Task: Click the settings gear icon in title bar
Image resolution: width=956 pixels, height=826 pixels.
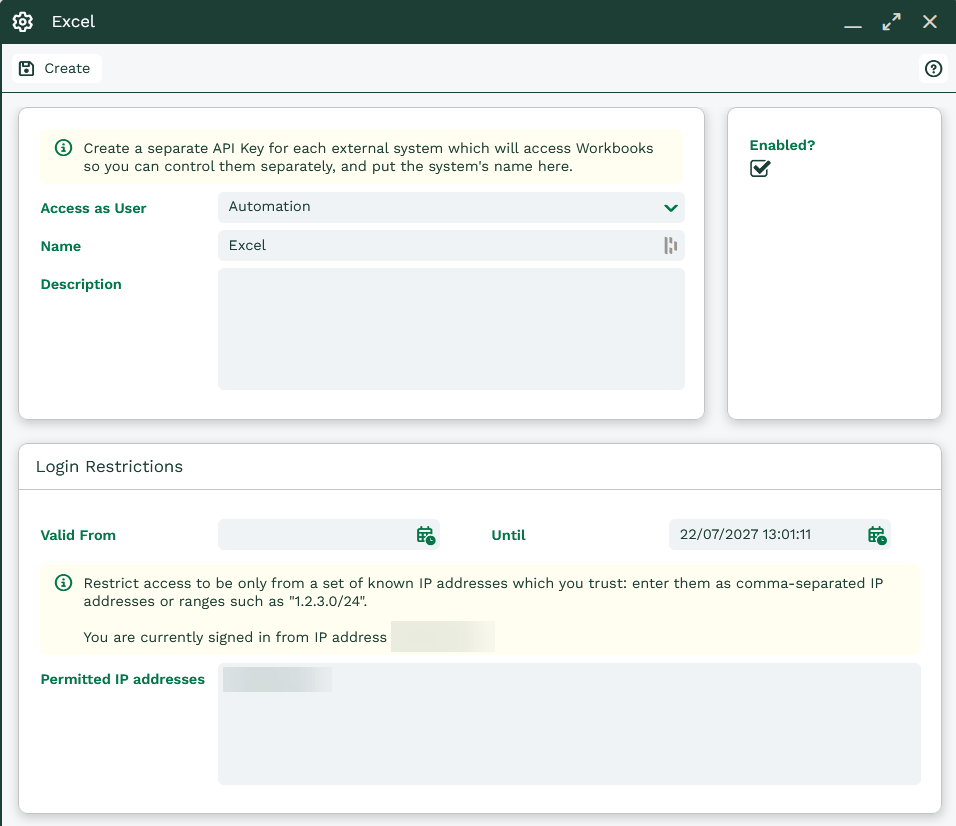Action: pyautogui.click(x=23, y=21)
